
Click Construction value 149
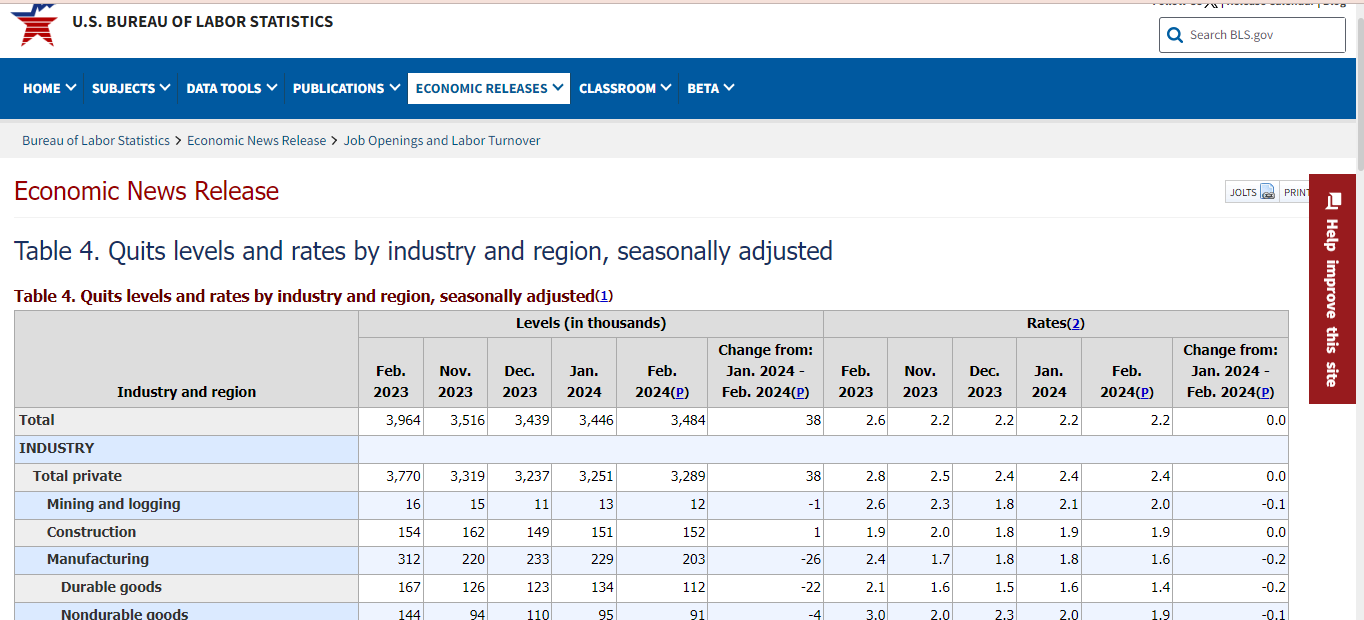pyautogui.click(x=520, y=533)
